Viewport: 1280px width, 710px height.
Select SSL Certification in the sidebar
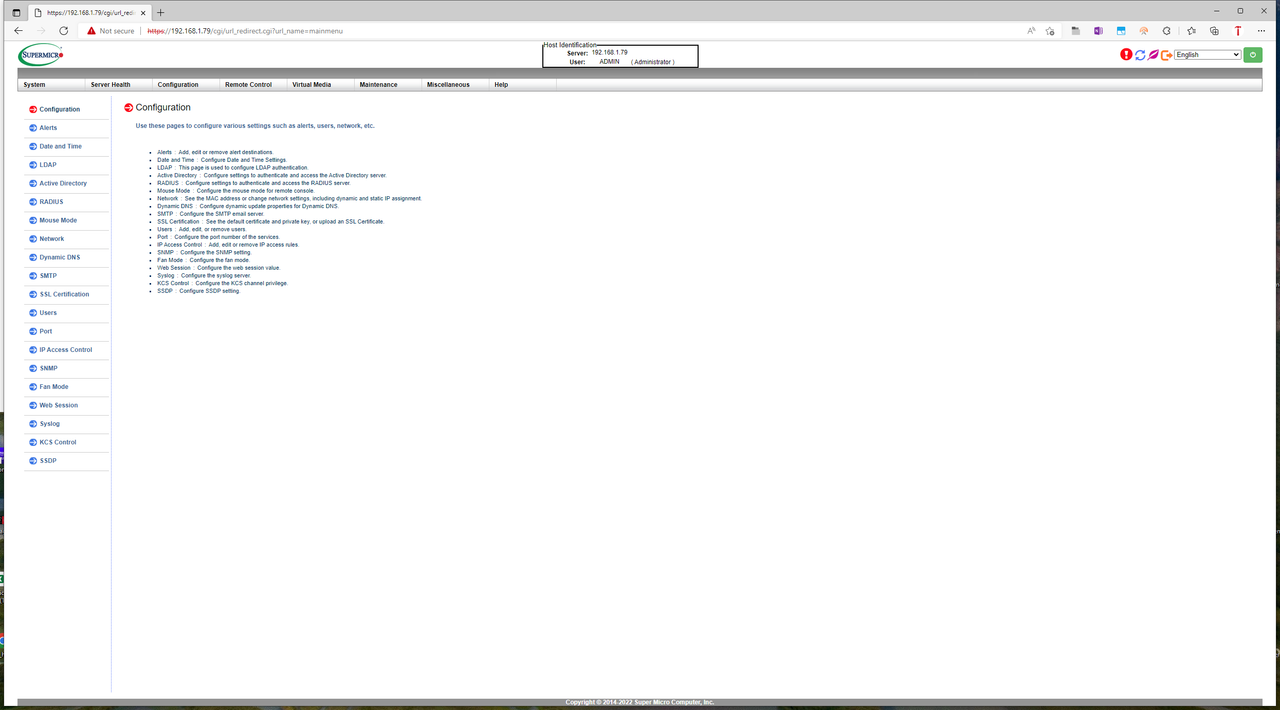64,294
